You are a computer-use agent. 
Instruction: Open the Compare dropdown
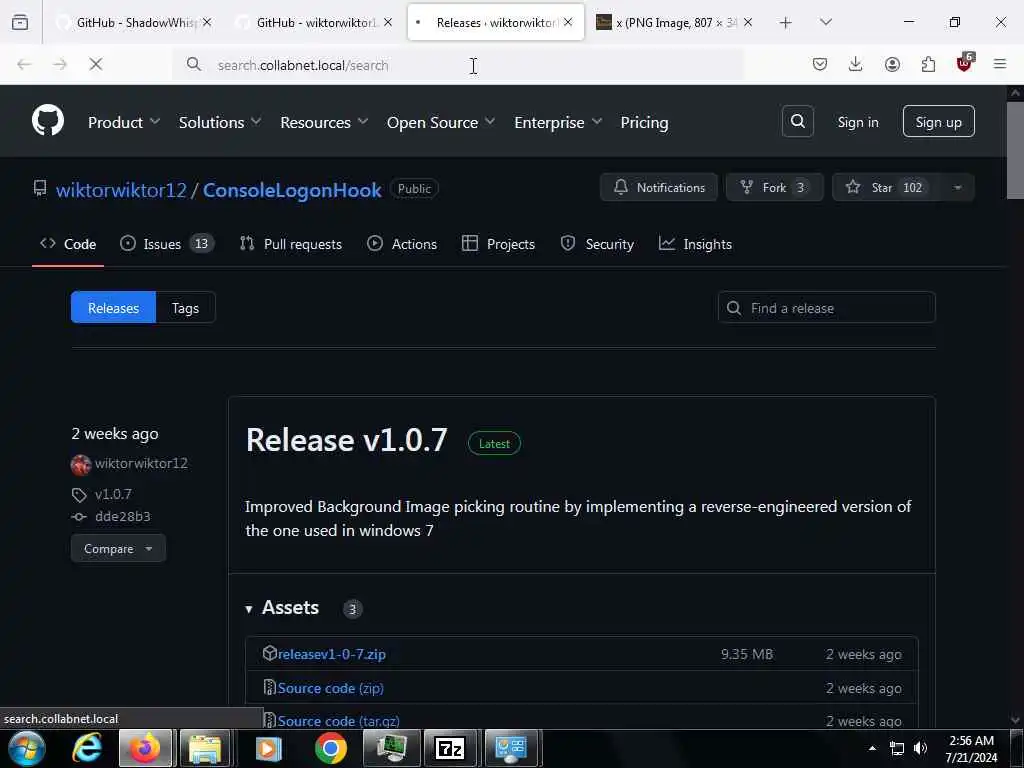[x=118, y=549]
